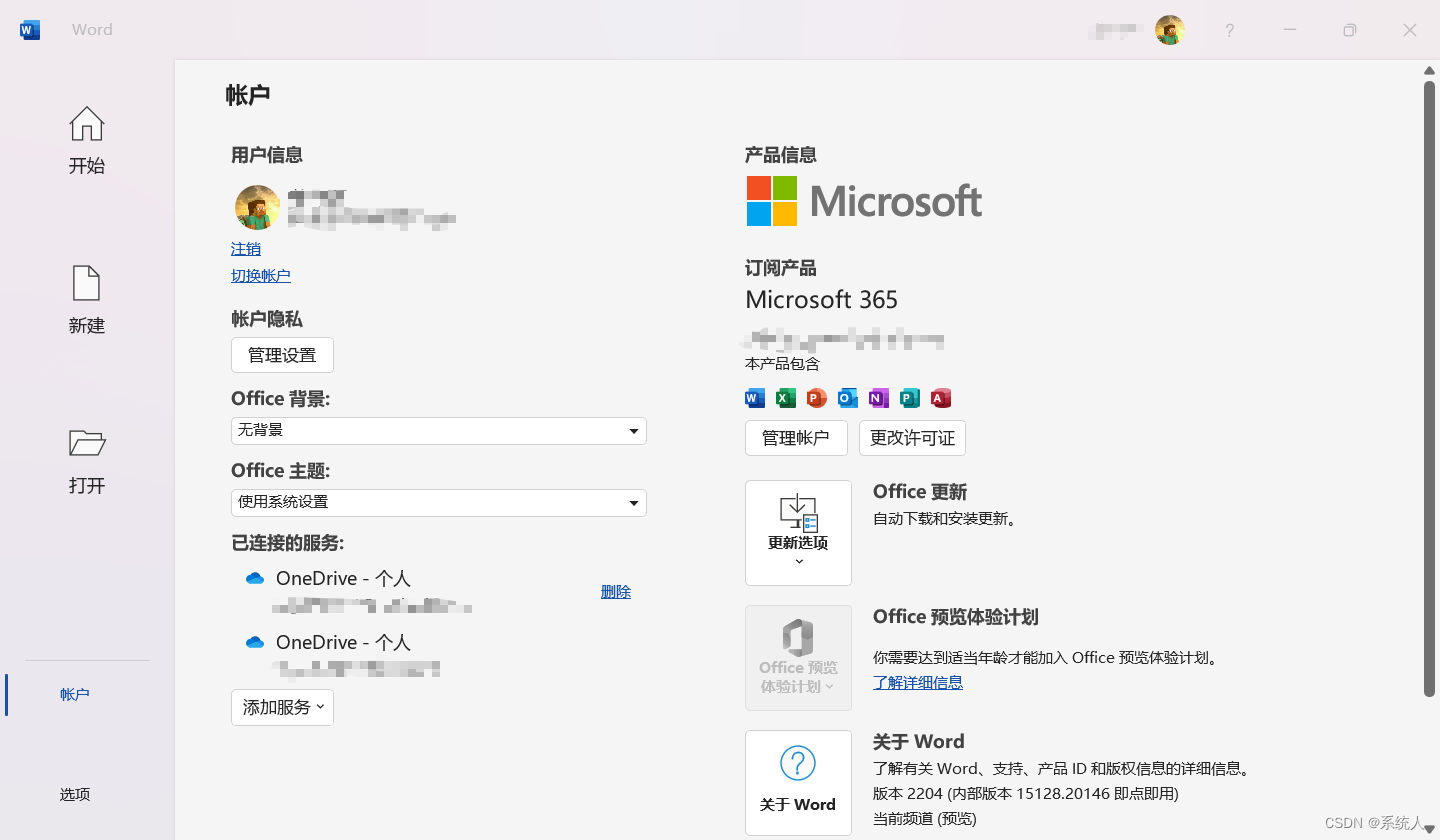The width and height of the screenshot is (1440, 840).
Task: Click the 更改许可证 button
Action: (912, 438)
